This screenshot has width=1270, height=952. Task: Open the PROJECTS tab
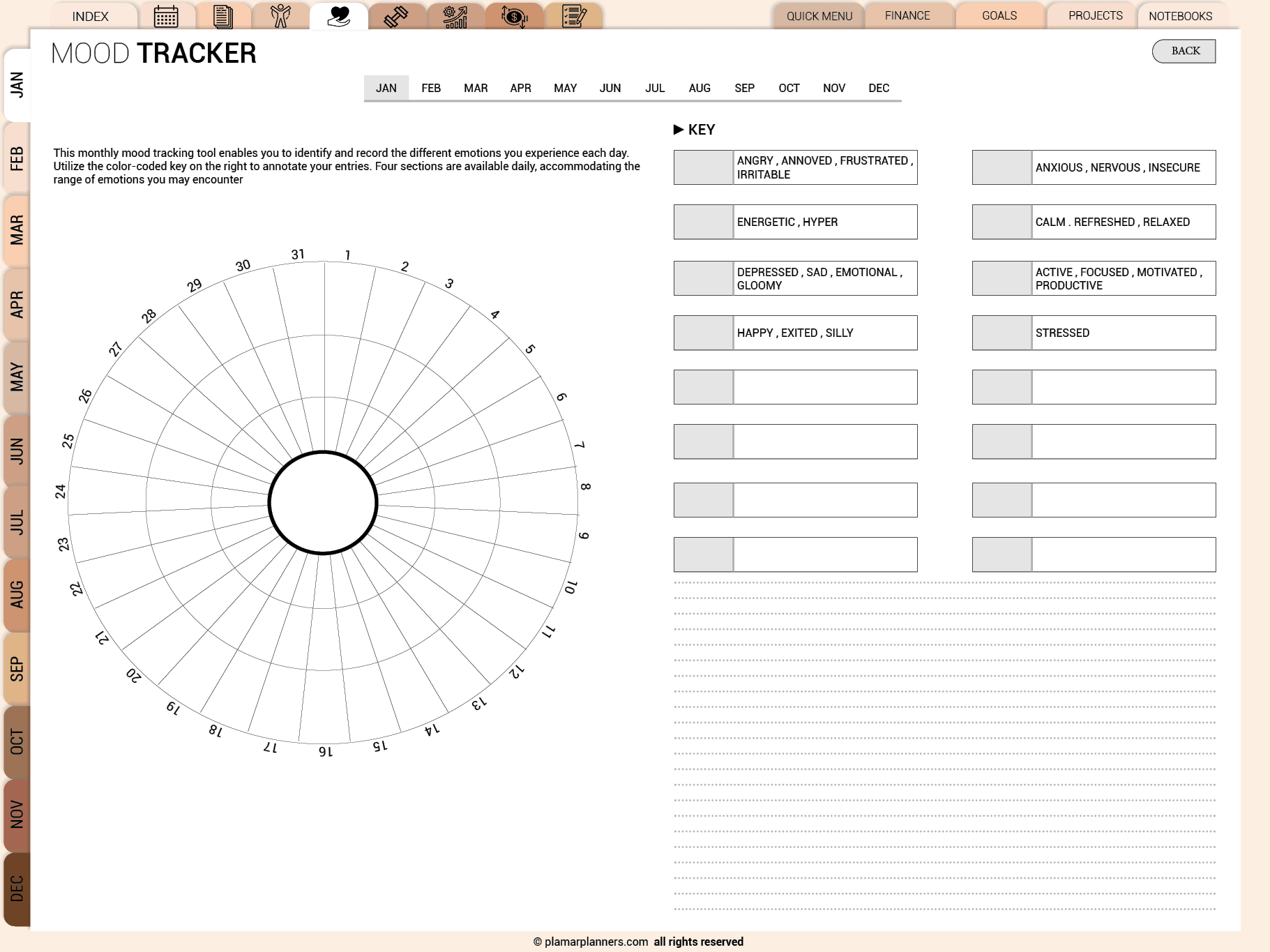(x=1096, y=16)
